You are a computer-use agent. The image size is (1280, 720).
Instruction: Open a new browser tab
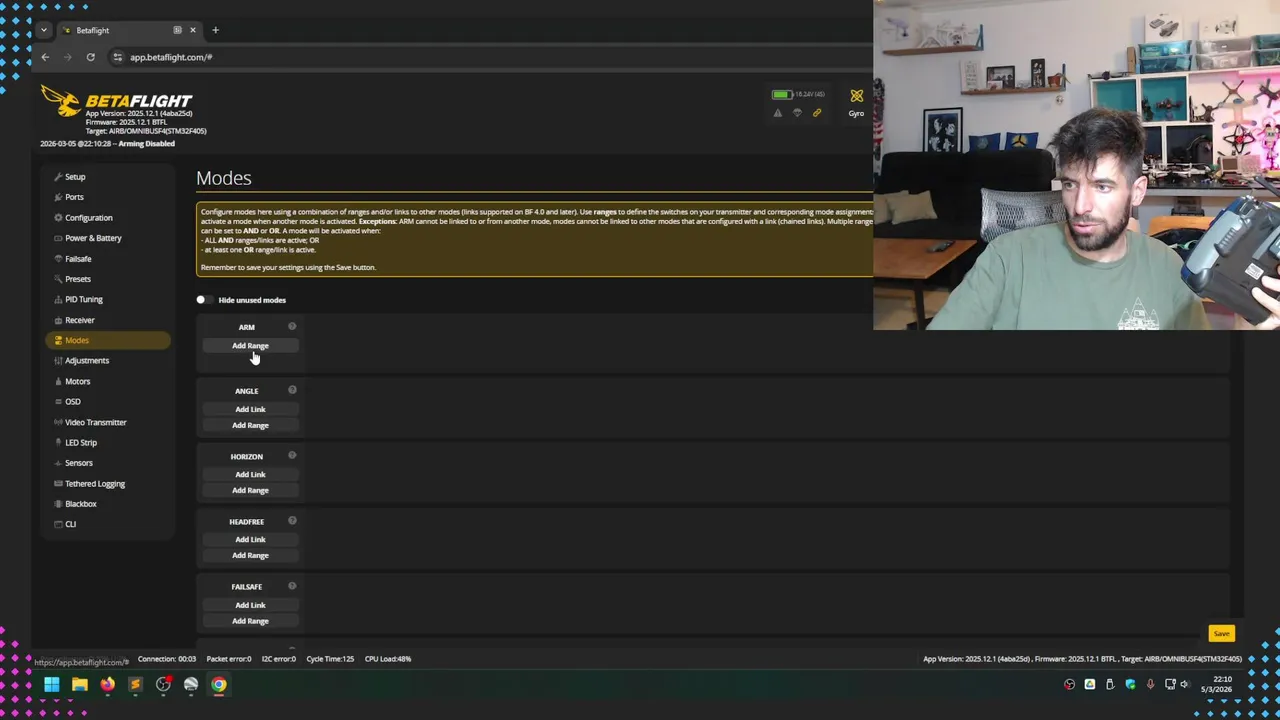pos(215,30)
